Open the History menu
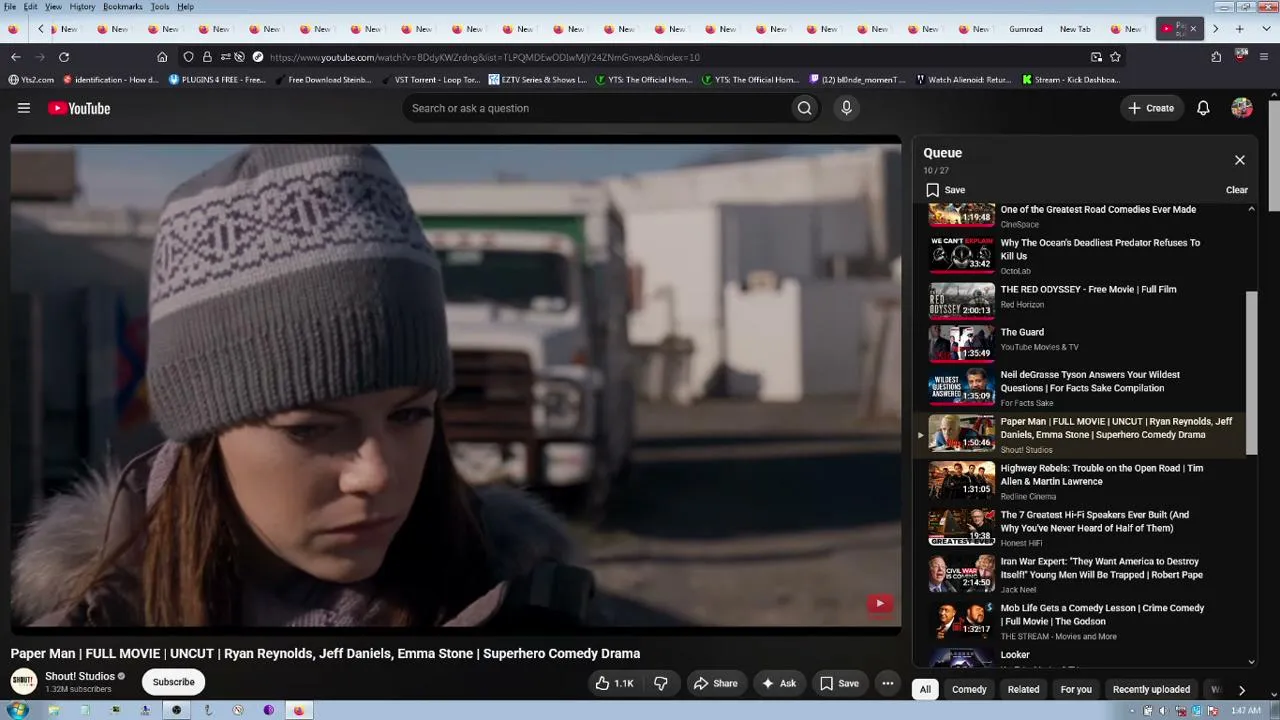Viewport: 1280px width, 720px height. coord(82,7)
